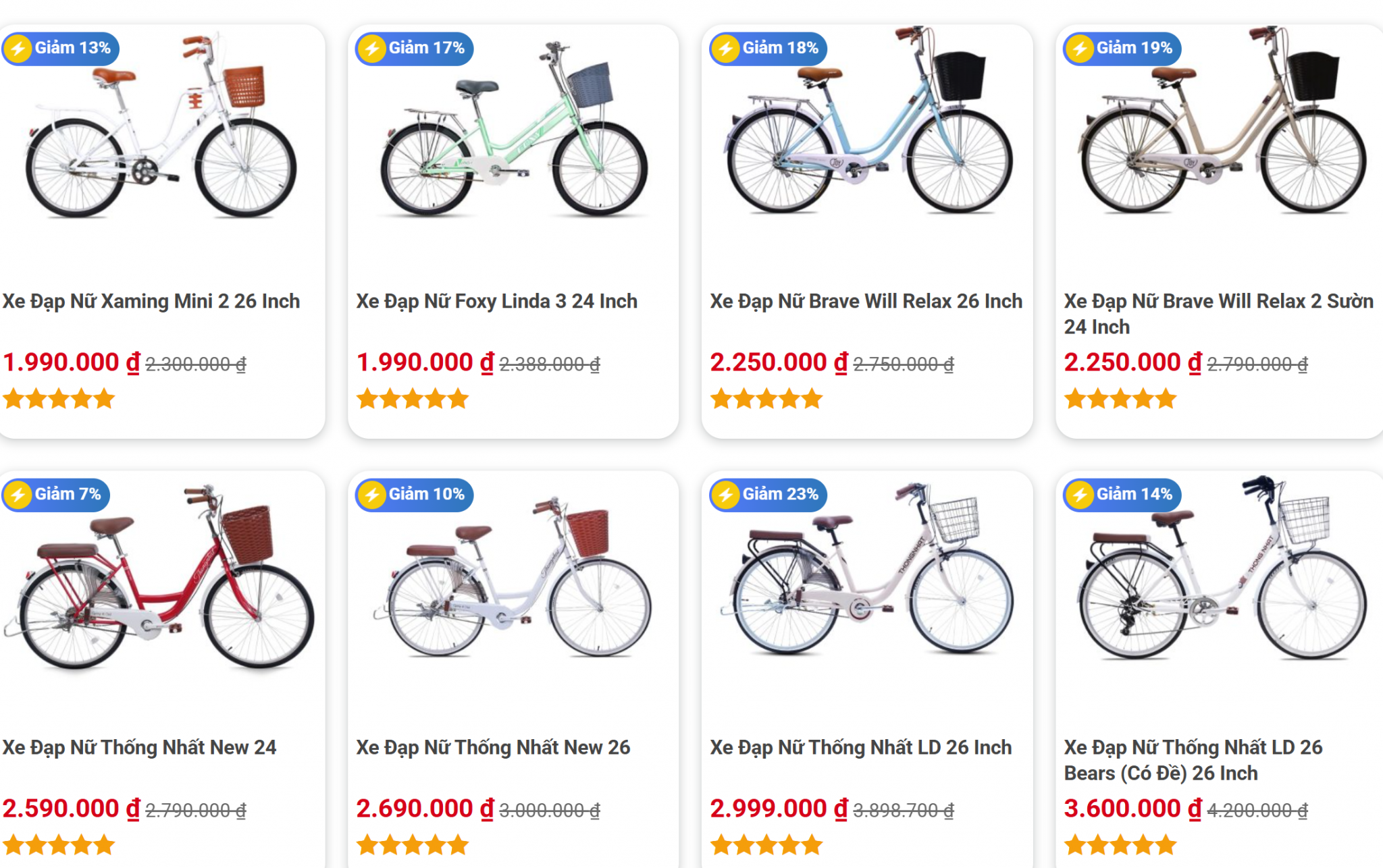Viewport: 1383px width, 868px height.
Task: Click the Giảm 14% discount badge
Action: (x=1122, y=494)
